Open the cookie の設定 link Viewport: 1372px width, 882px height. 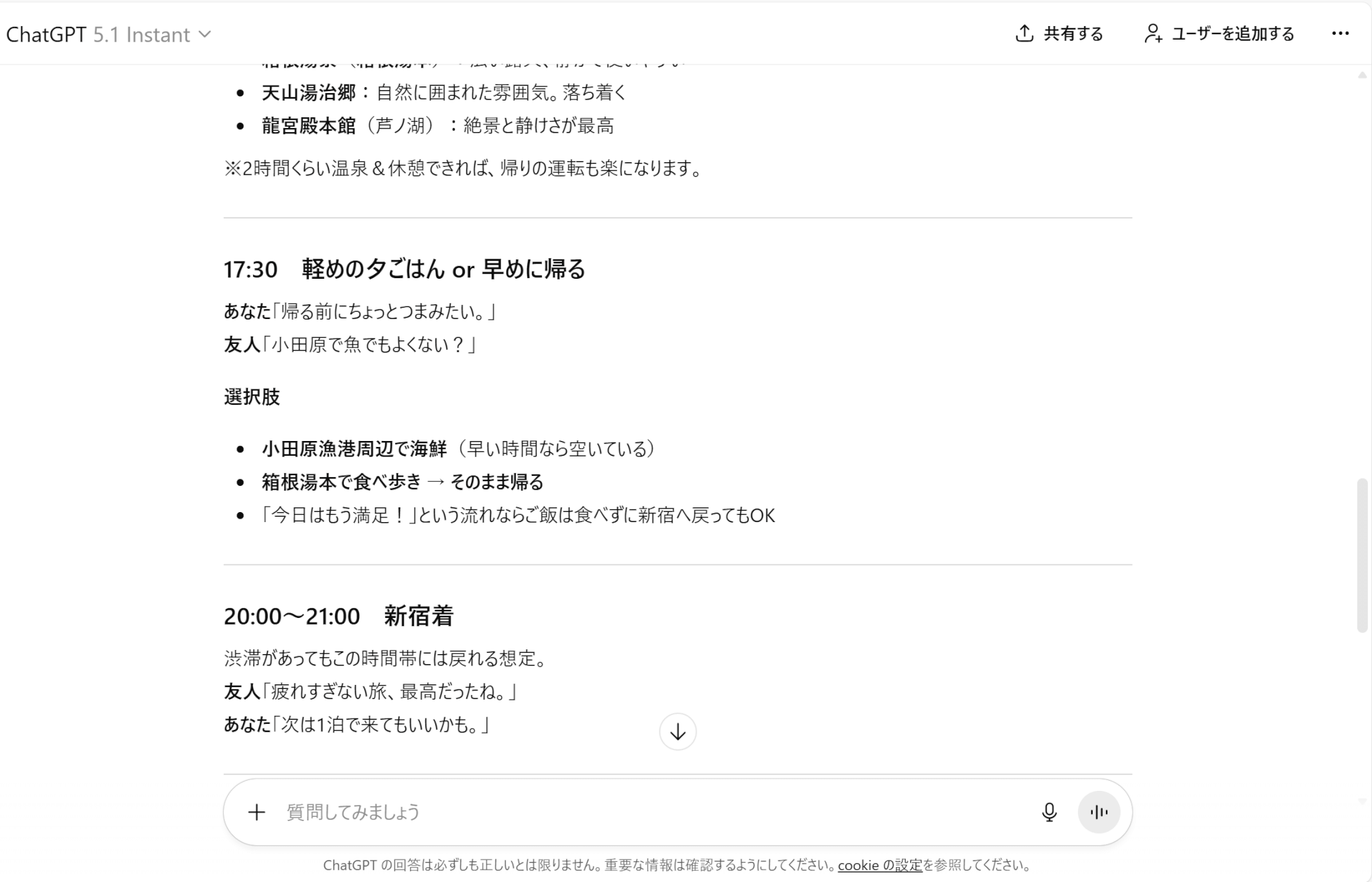click(880, 865)
